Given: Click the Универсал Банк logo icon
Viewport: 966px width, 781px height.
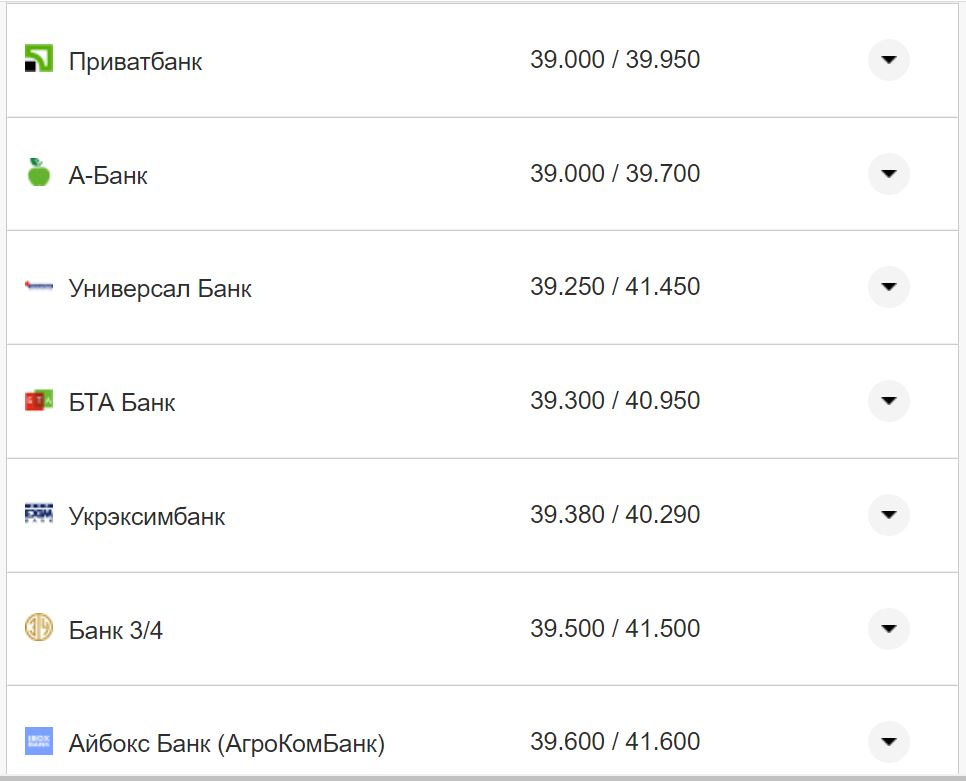Looking at the screenshot, I should pos(38,287).
